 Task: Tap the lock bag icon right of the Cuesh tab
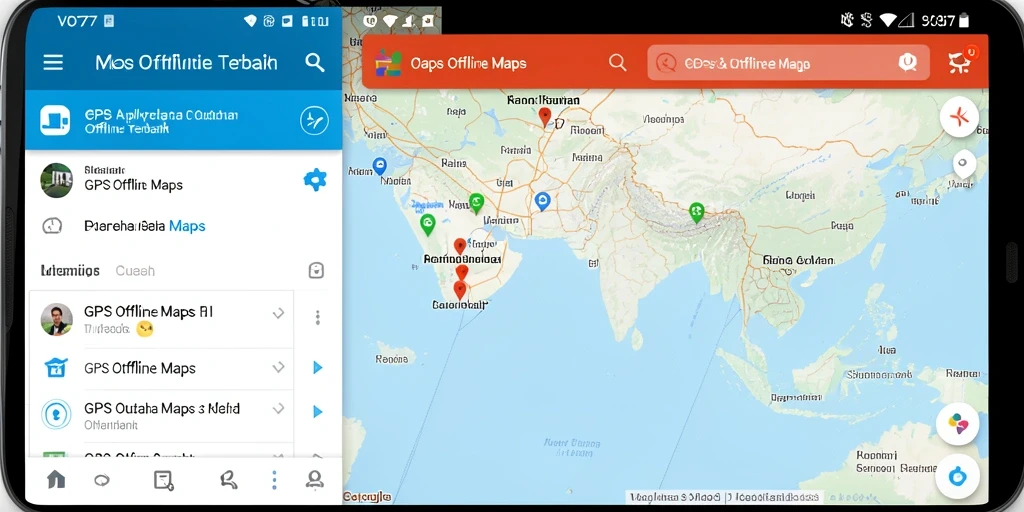point(316,270)
